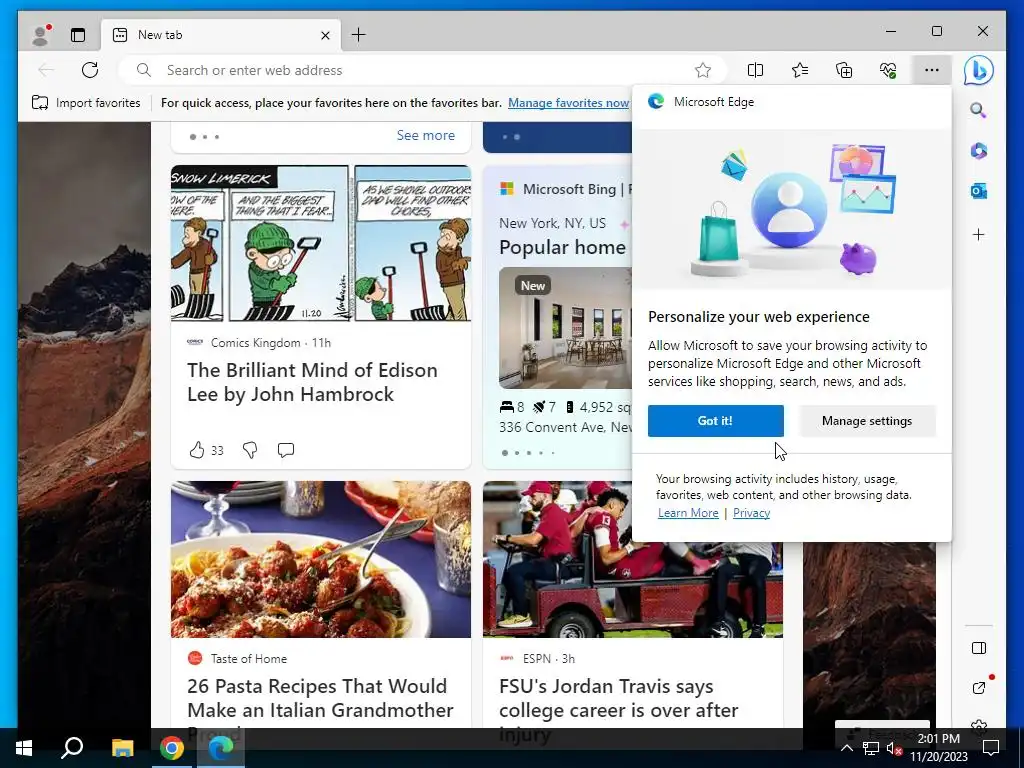Image resolution: width=1024 pixels, height=768 pixels.
Task: Open The Brilliant Mind of Edison Lee headline
Action: [312, 382]
